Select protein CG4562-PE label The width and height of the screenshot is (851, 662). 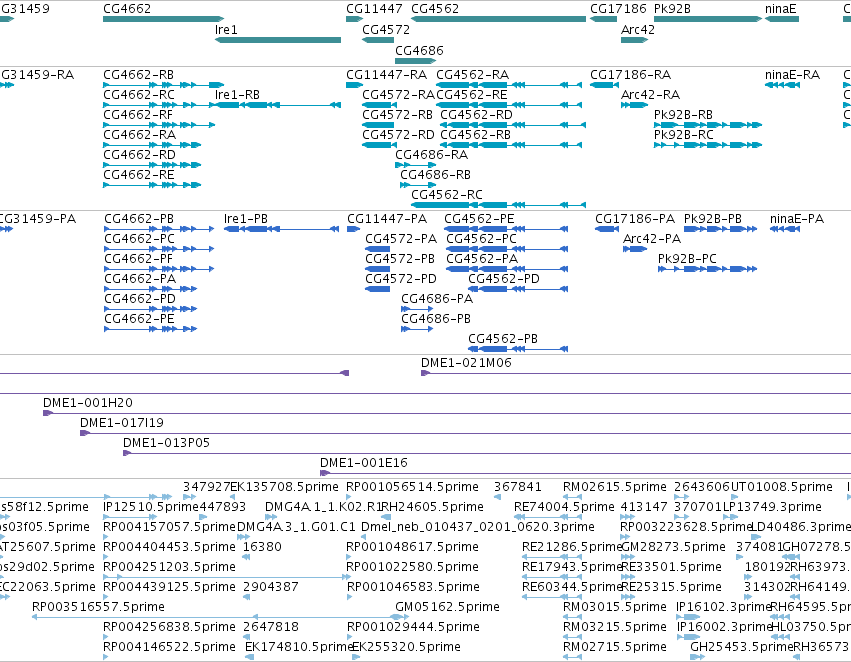[x=479, y=219]
